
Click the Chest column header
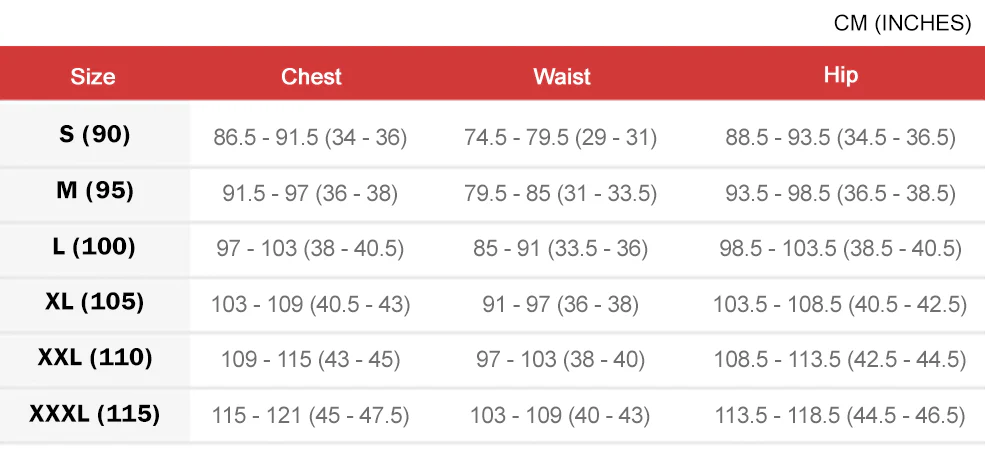(311, 76)
